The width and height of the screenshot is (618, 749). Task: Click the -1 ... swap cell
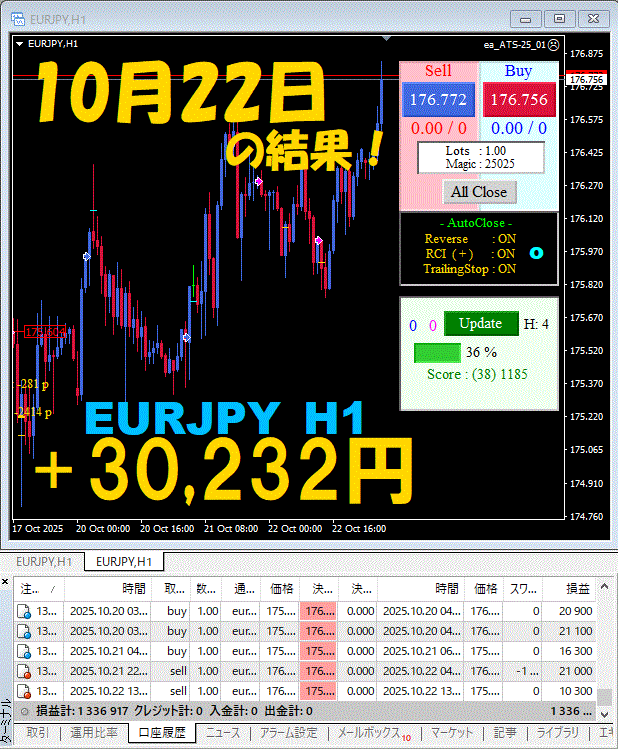[522, 671]
